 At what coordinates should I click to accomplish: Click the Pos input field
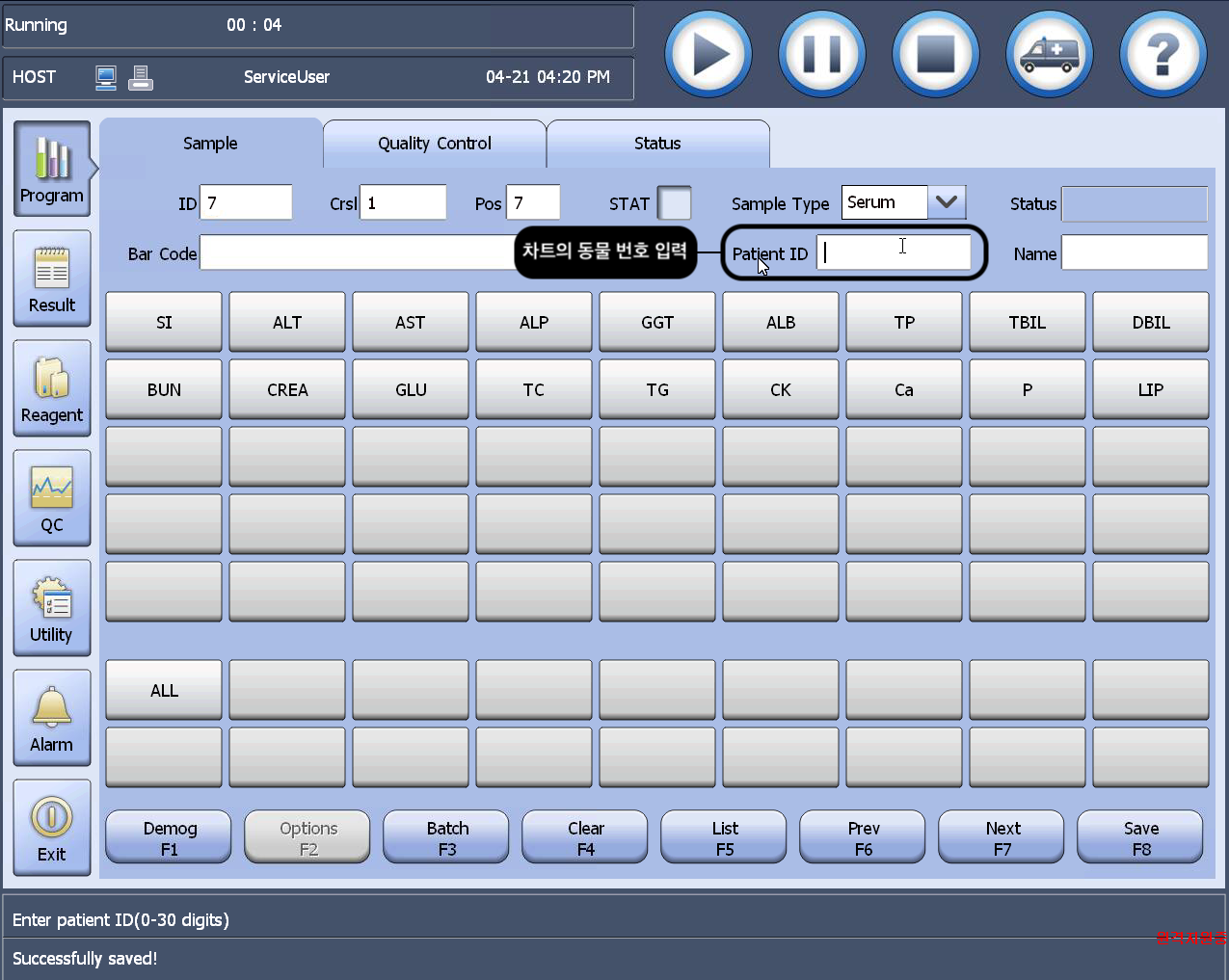533,203
